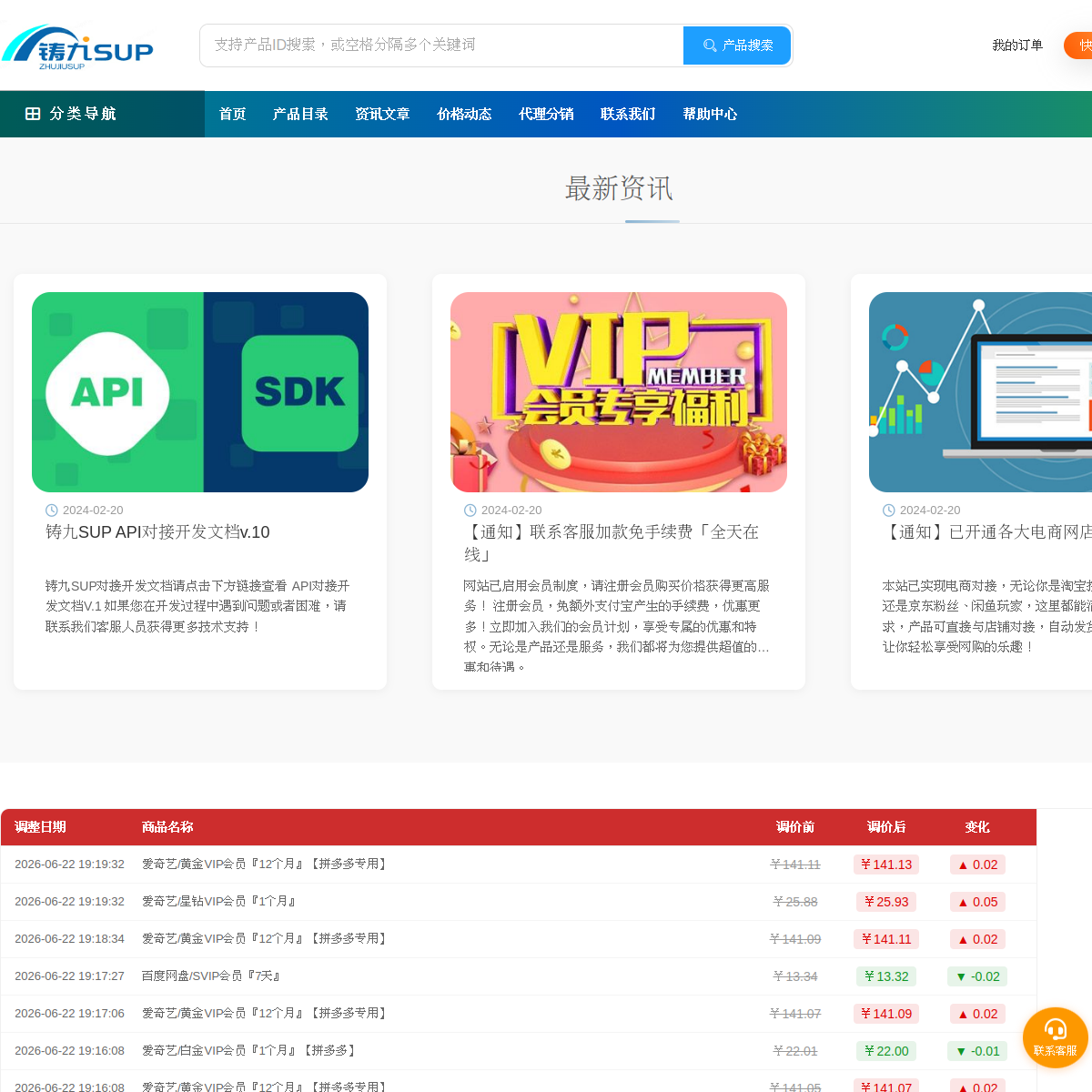Click 爱奇艺/白金VIP会员『1个月』【拼多多】 row name

point(250,1051)
